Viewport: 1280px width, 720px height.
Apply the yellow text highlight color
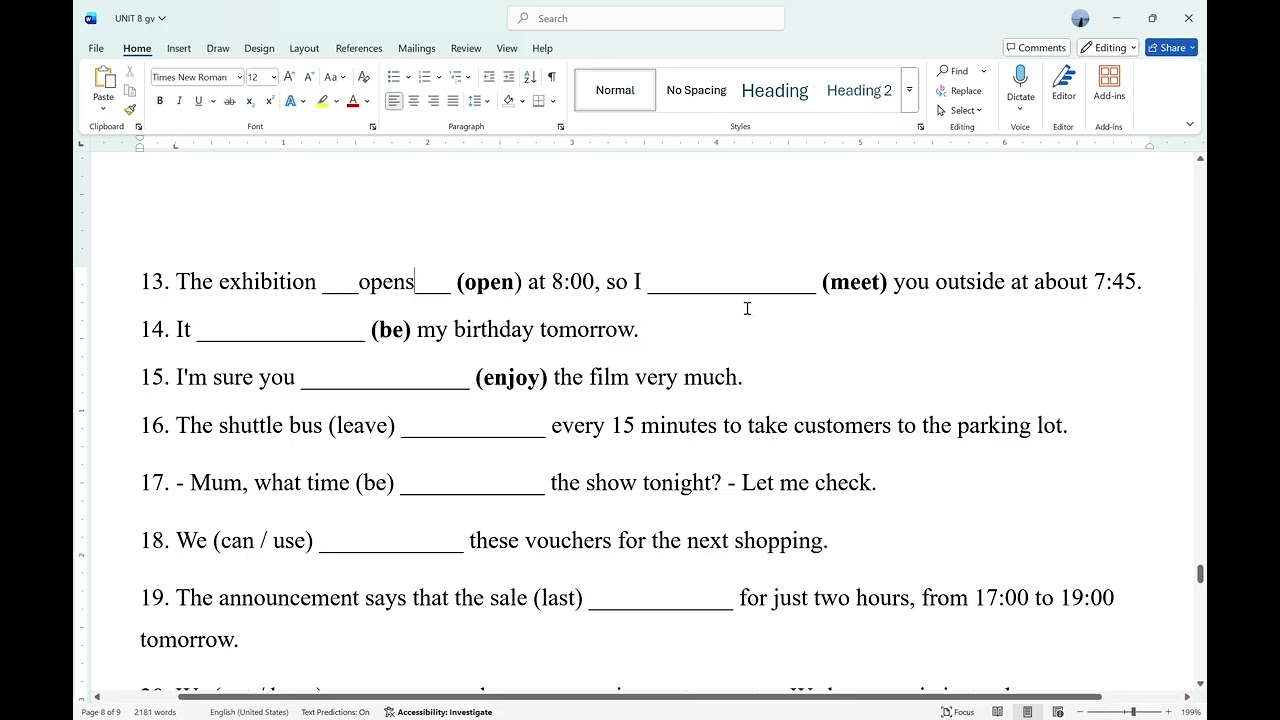[323, 101]
